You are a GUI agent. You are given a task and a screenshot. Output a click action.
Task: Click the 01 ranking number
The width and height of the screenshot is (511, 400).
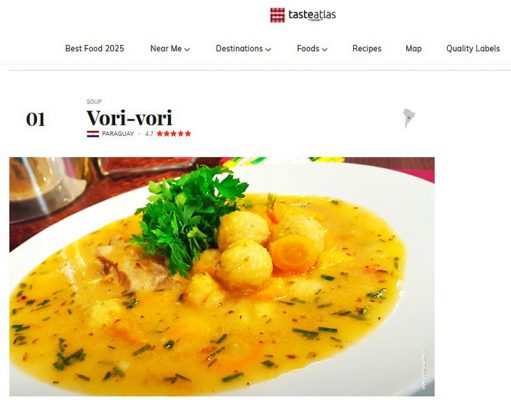pos(35,119)
